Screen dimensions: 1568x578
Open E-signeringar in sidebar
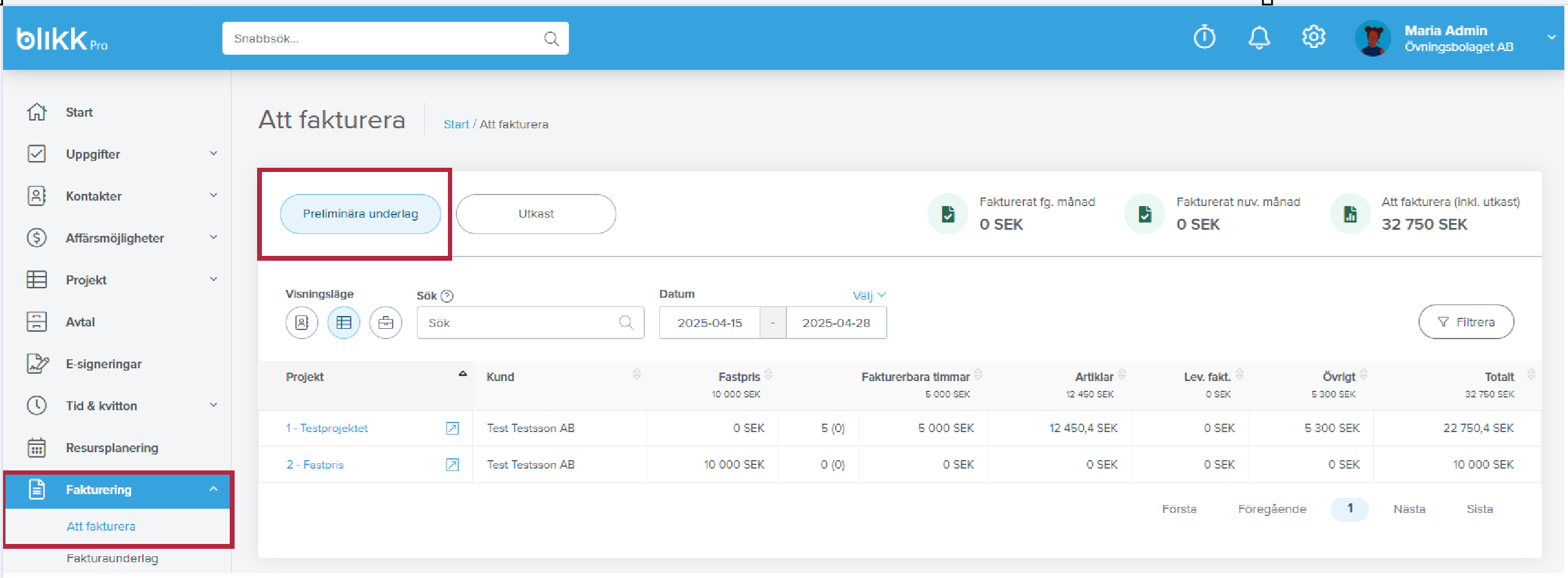tap(103, 364)
